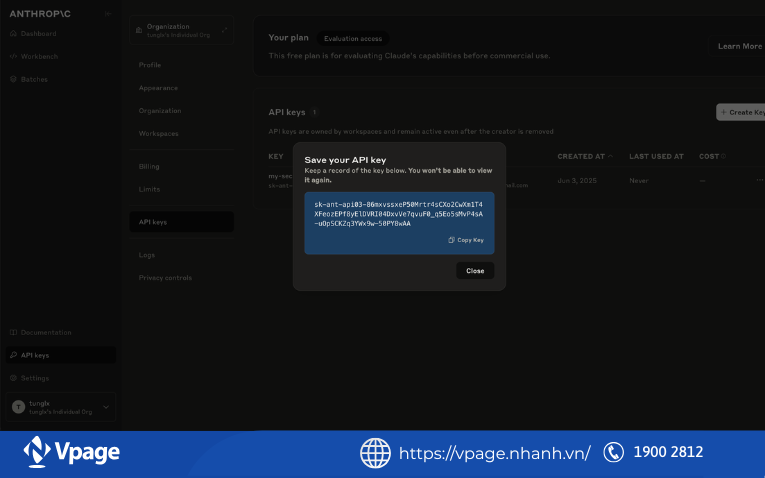Go to Organization settings page

160,111
